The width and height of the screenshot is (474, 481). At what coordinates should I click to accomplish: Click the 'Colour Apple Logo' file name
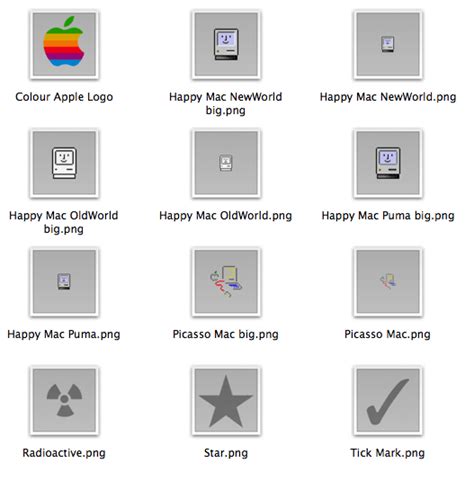click(x=64, y=97)
